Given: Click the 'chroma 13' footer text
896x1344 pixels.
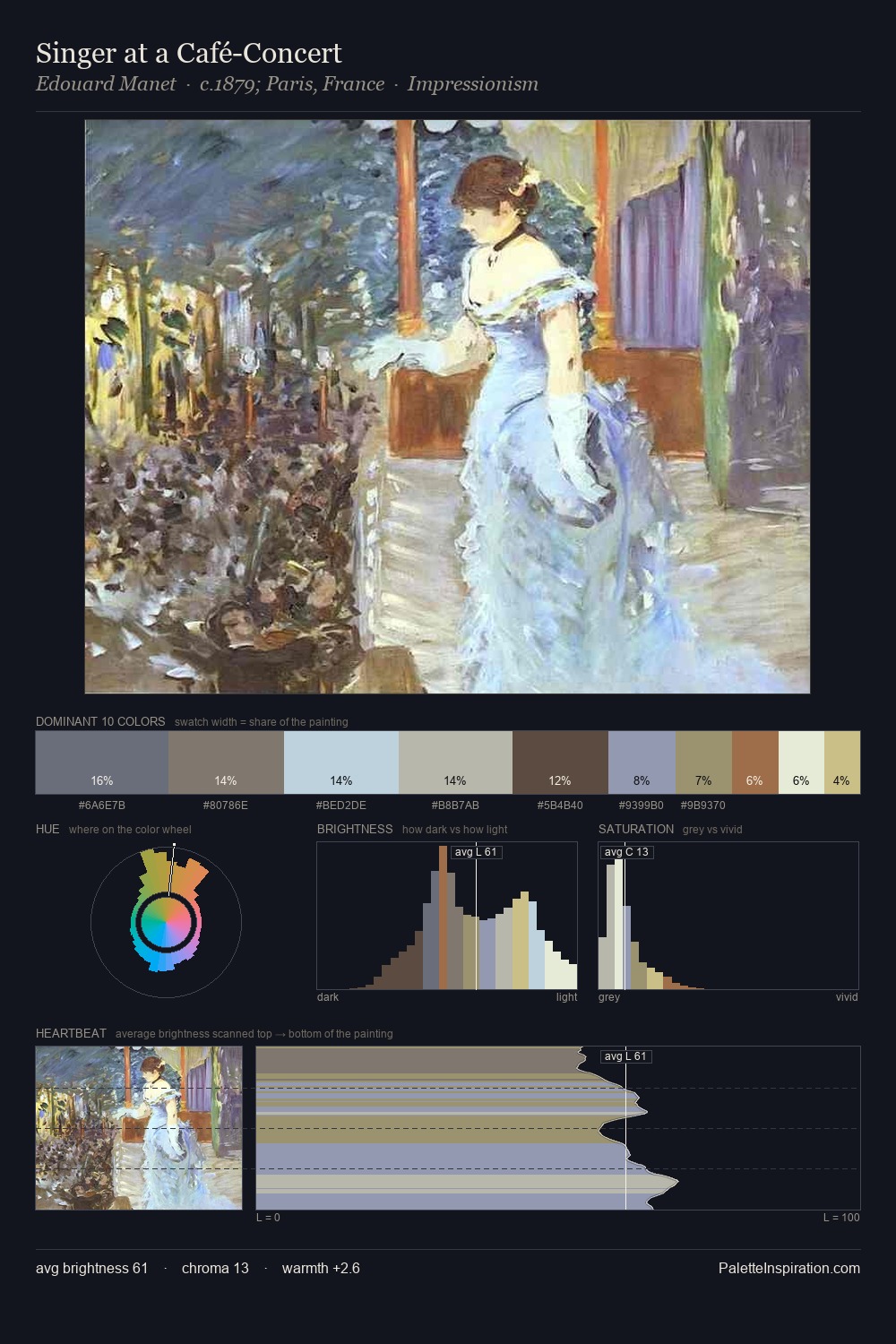Looking at the screenshot, I should pos(215,1268).
